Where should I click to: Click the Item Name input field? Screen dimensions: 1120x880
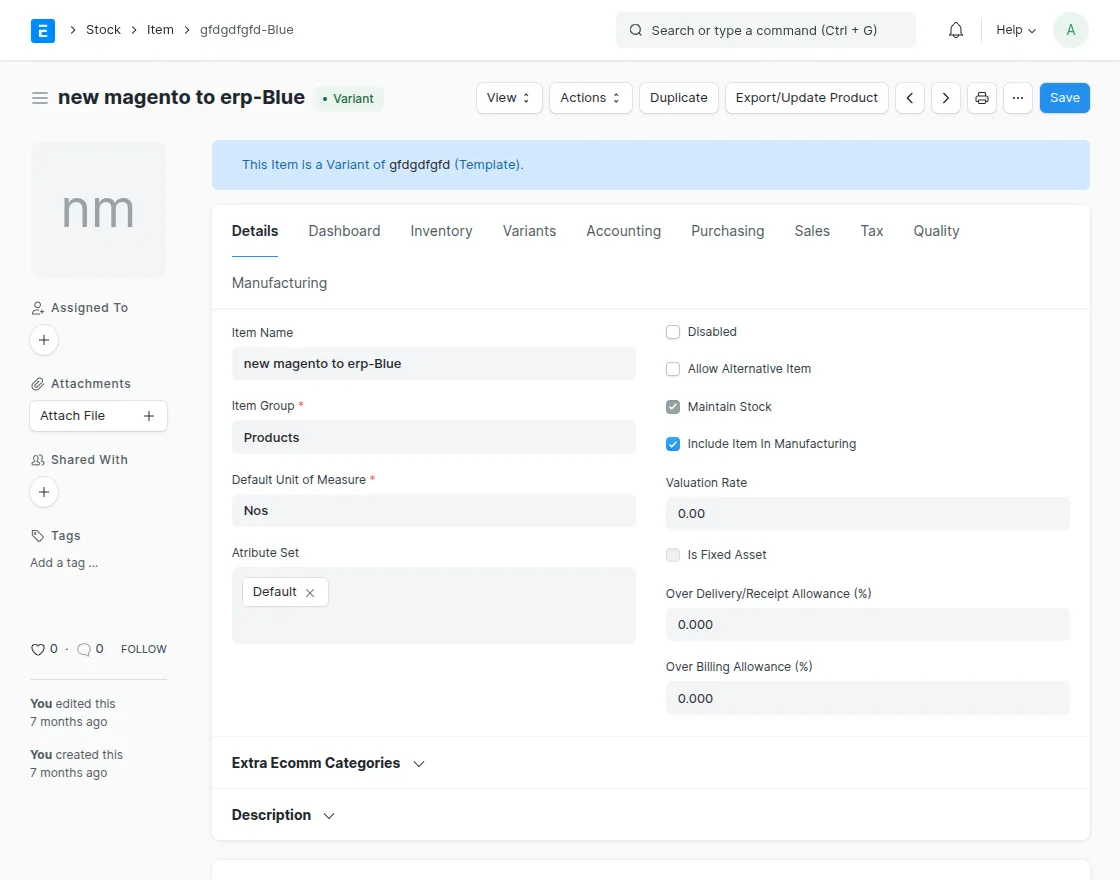(433, 363)
